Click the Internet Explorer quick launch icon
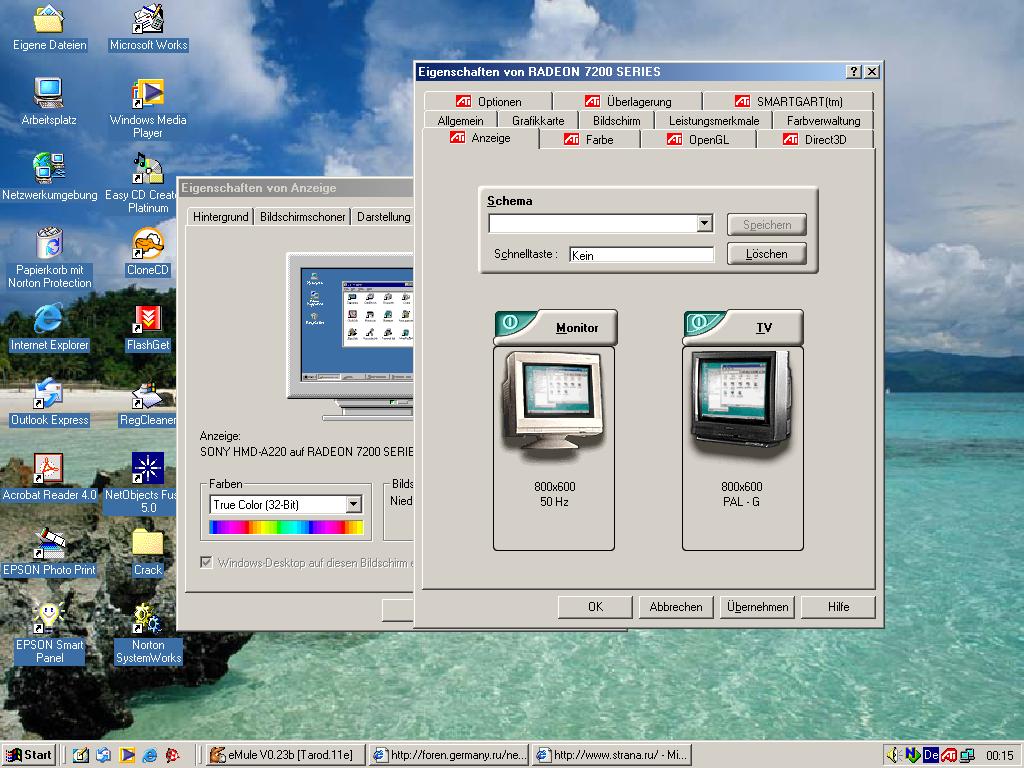The image size is (1024, 768). (150, 755)
